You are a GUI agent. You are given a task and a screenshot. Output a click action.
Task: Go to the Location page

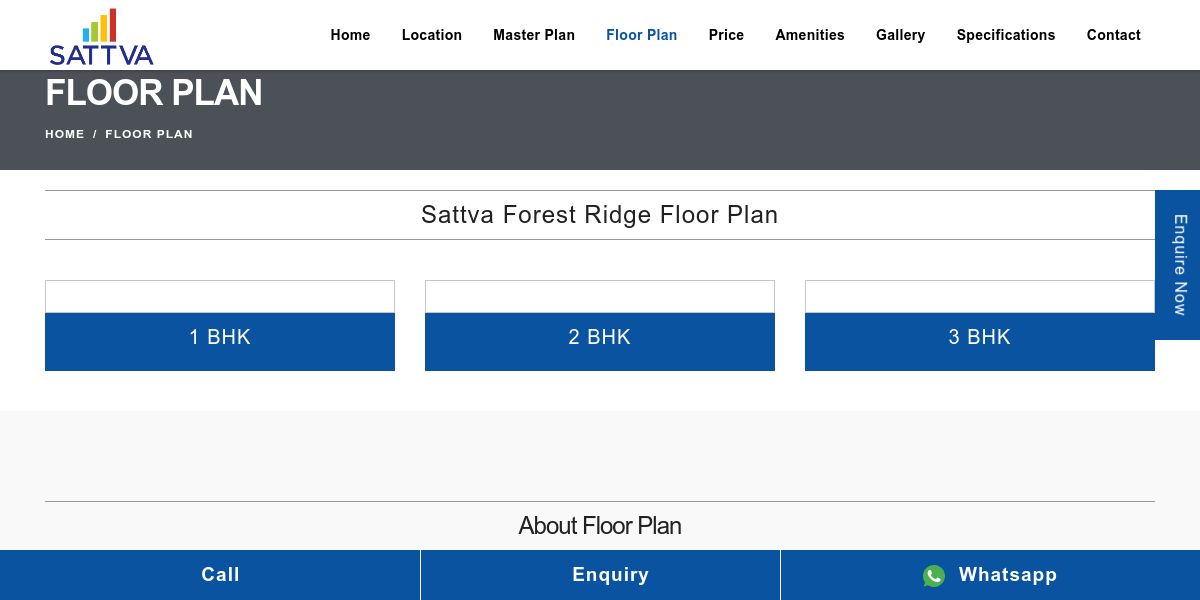(432, 35)
